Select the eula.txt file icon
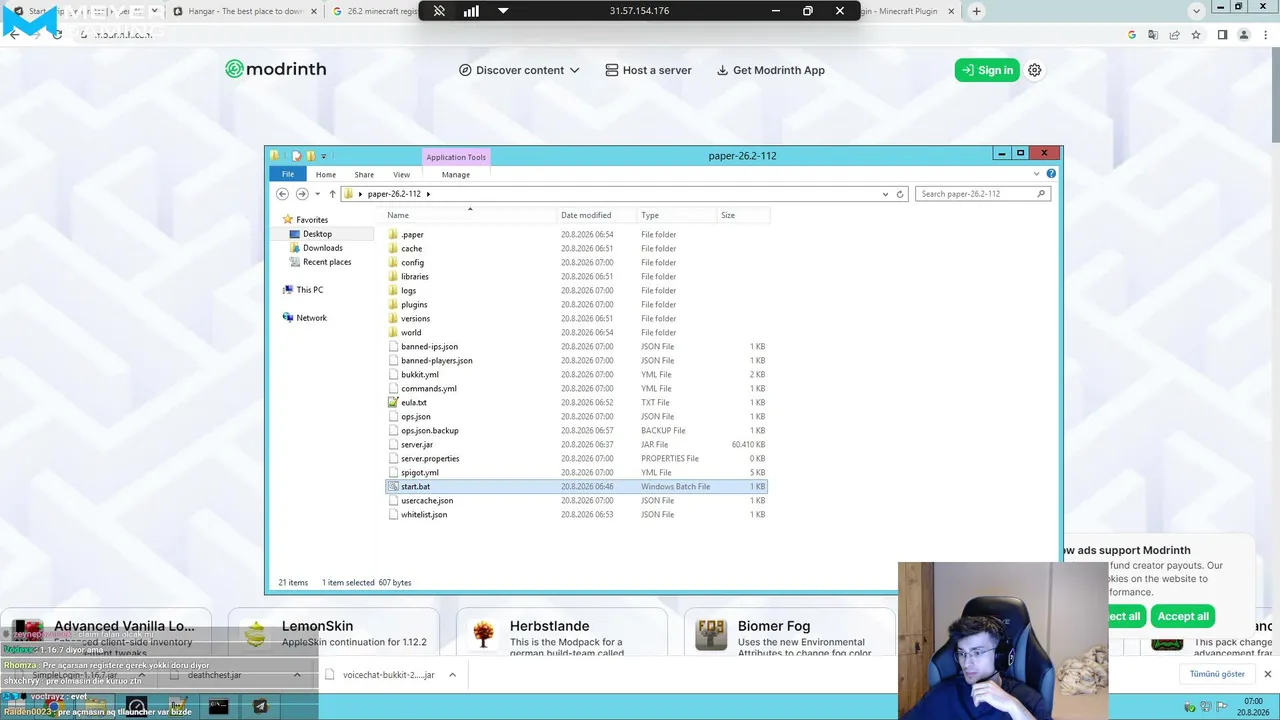The image size is (1280, 720). (393, 403)
